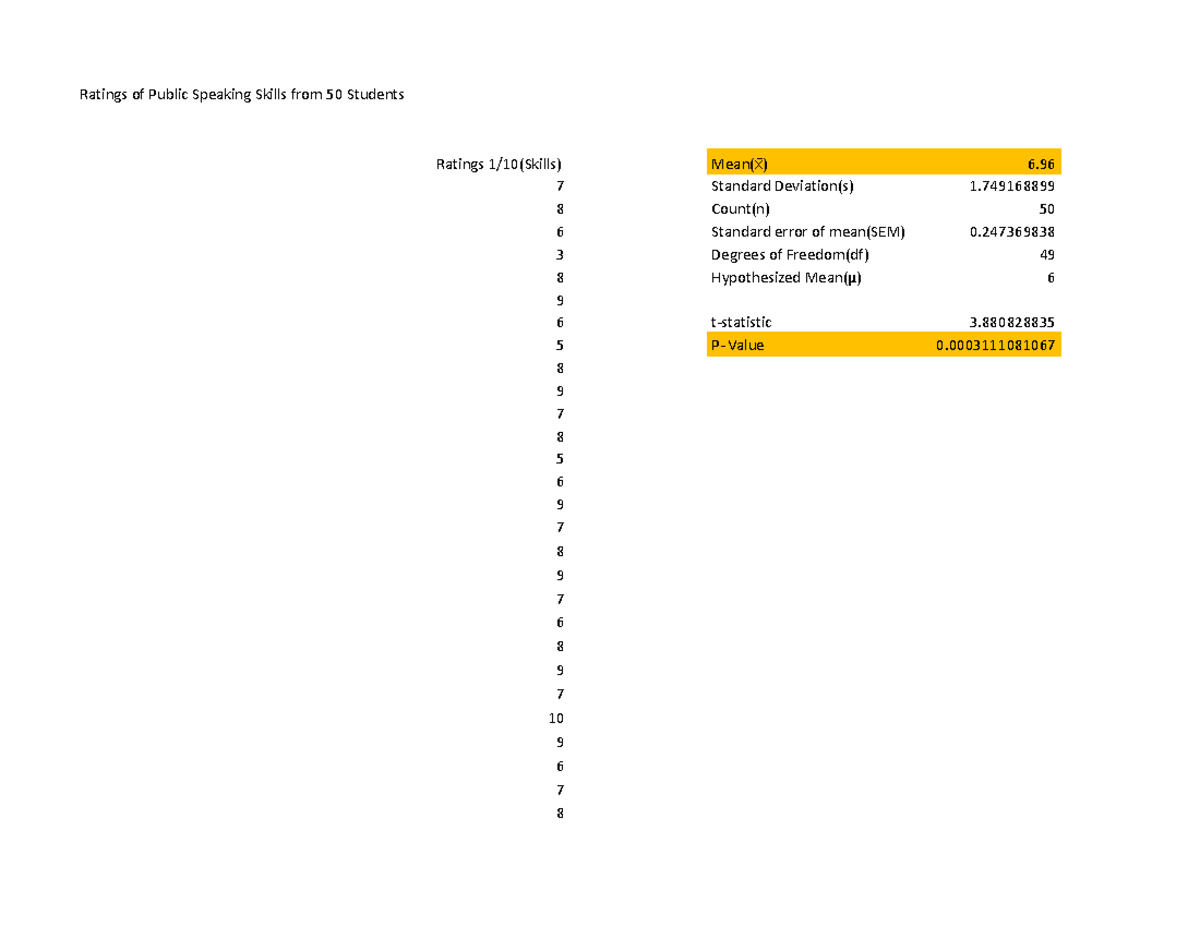Screen dimensions: 1200x927
Task: Click the Count(n) label
Action: 739,208
